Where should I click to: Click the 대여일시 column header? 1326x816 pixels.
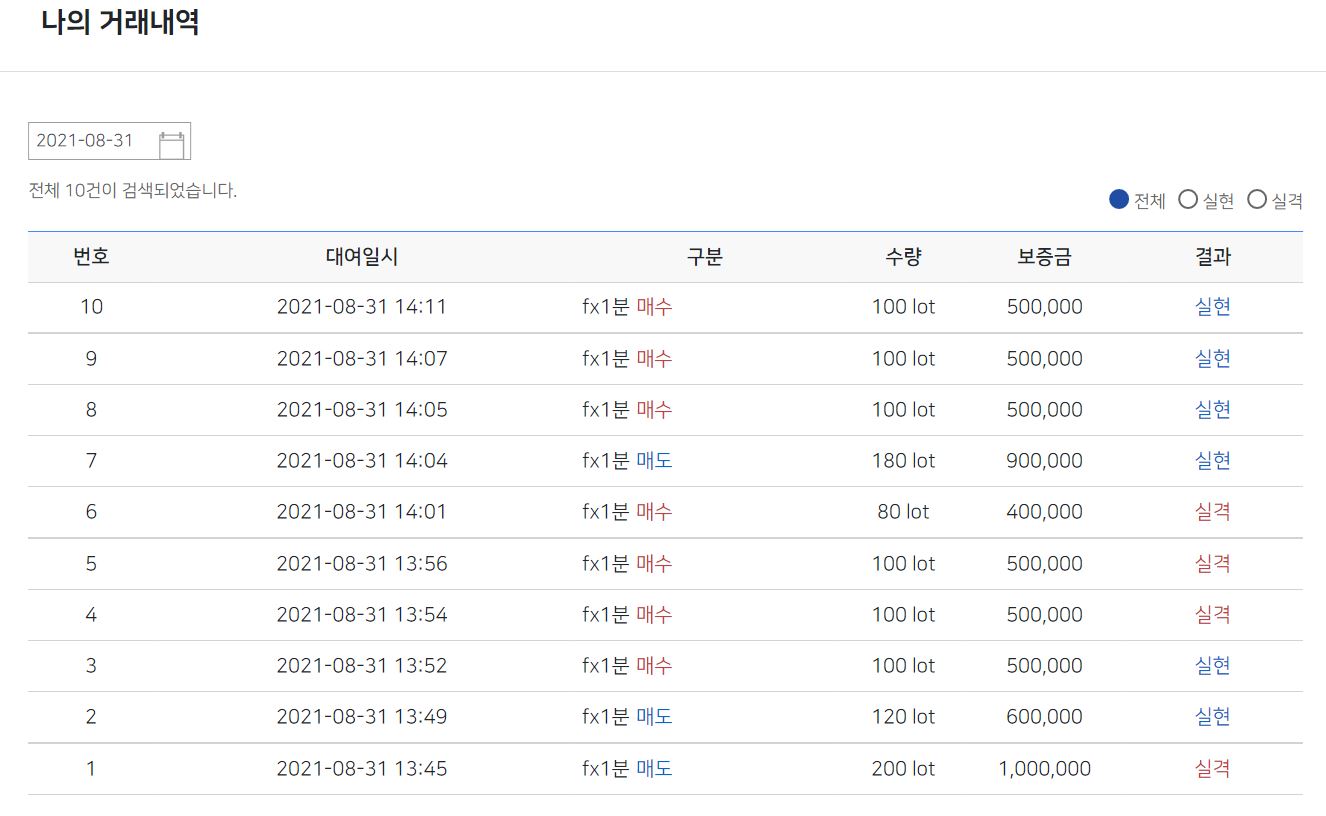coord(362,257)
